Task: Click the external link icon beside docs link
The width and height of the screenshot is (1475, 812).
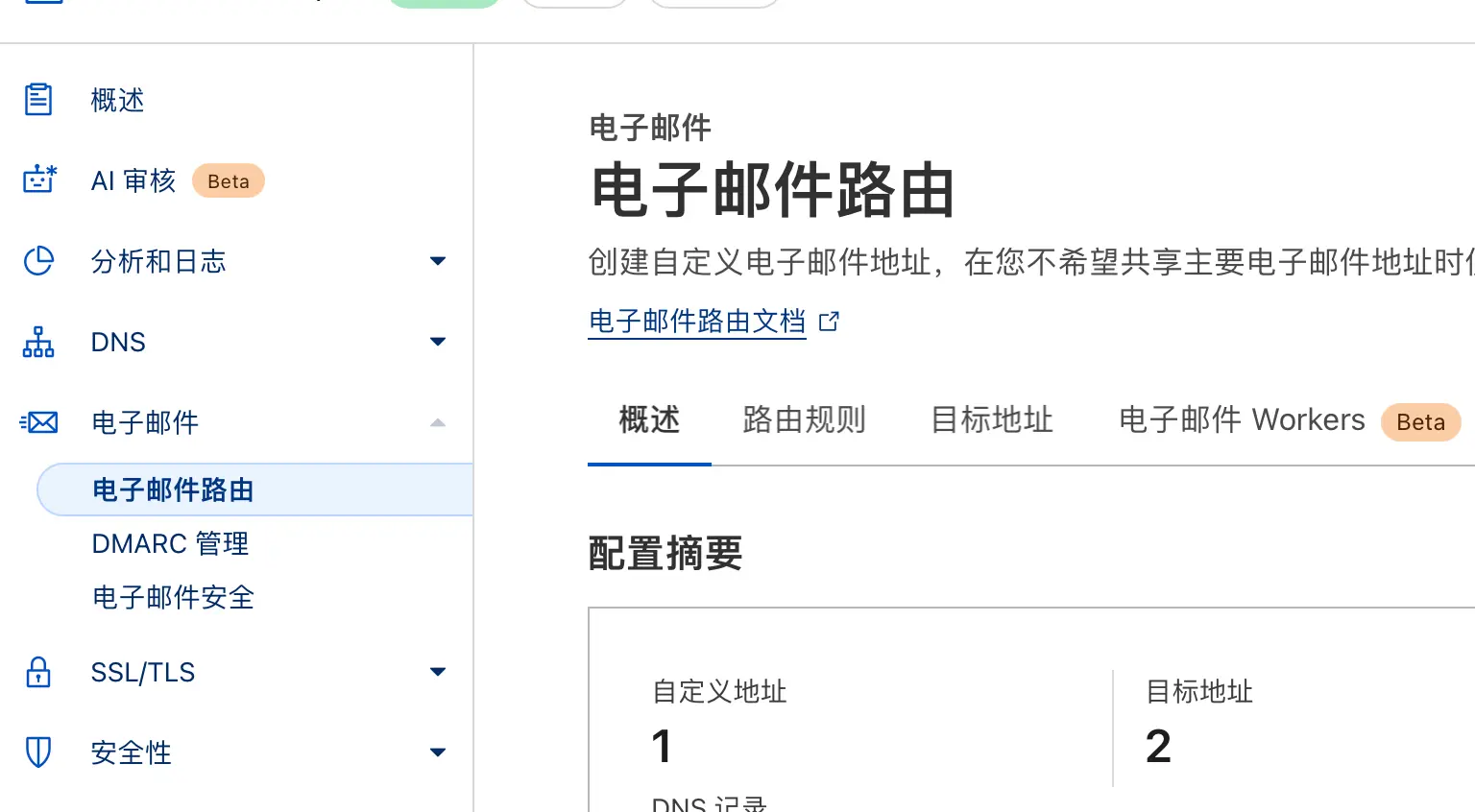Action: click(x=829, y=322)
